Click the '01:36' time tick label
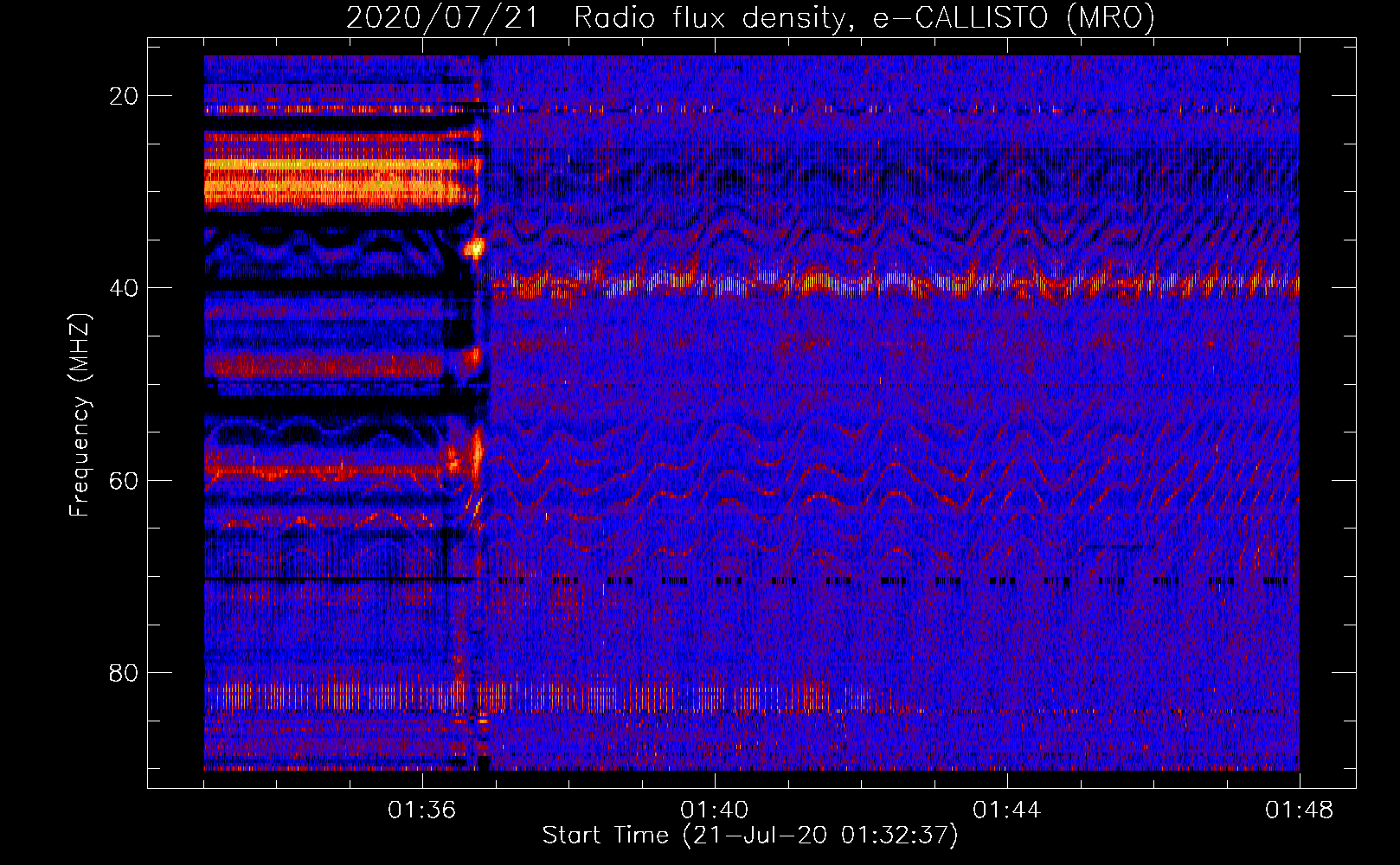The image size is (1400, 865). tap(422, 811)
